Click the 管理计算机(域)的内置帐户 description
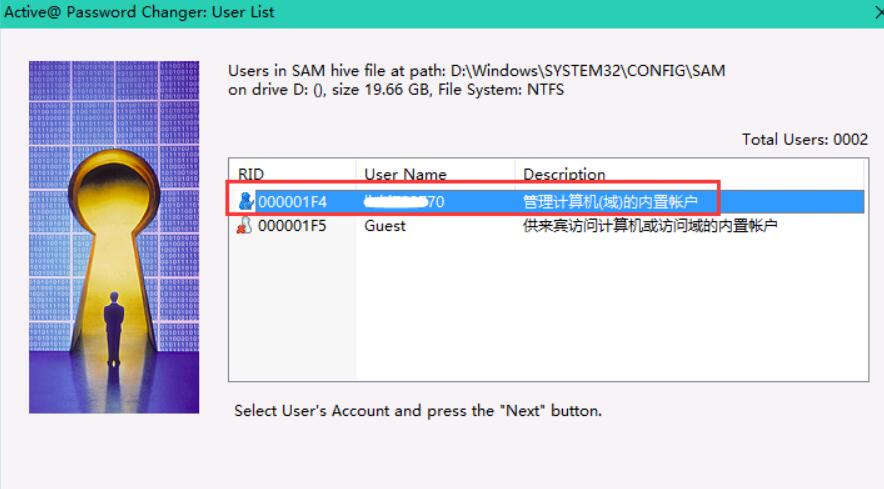The image size is (884, 489). [x=610, y=201]
